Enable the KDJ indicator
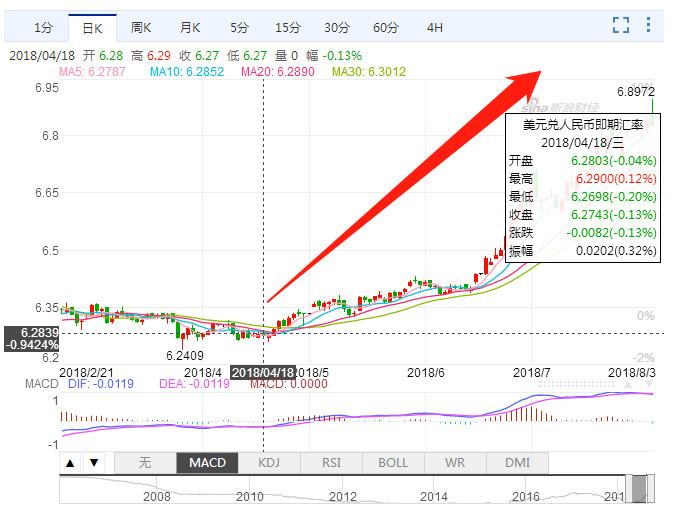 [270, 463]
